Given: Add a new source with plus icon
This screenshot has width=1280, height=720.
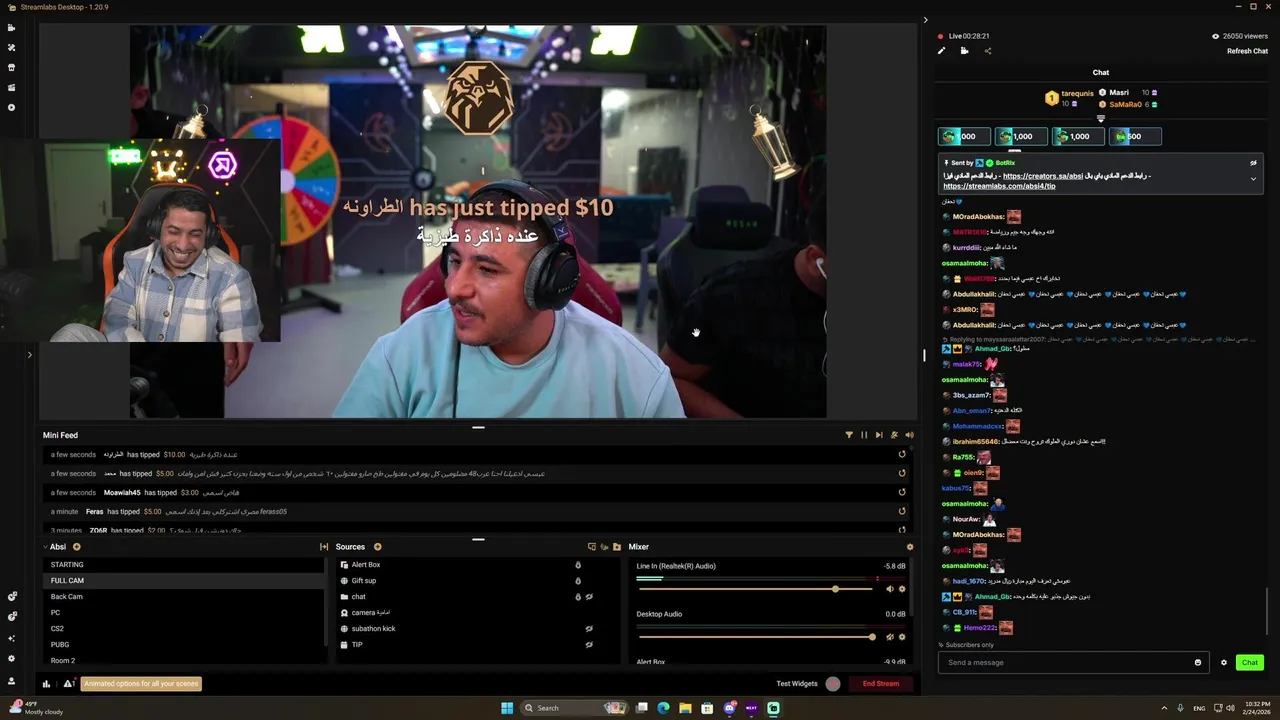Looking at the screenshot, I should pyautogui.click(x=377, y=547).
